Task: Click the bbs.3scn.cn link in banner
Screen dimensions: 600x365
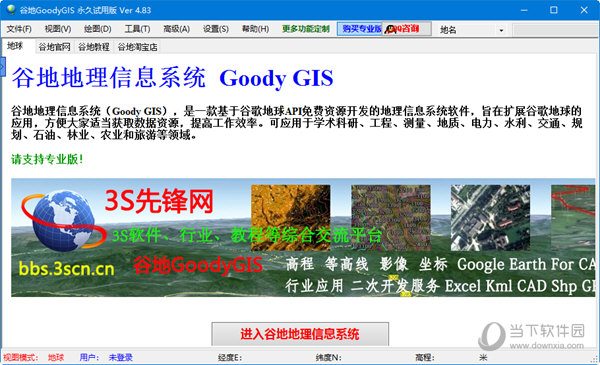Action: [67, 269]
